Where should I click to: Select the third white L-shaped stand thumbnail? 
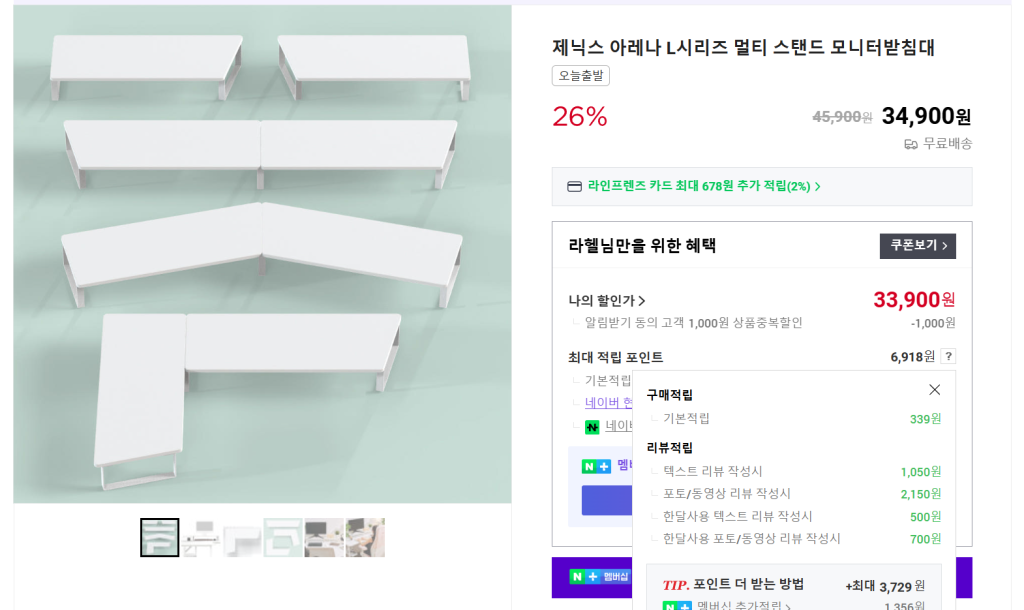pyautogui.click(x=242, y=538)
